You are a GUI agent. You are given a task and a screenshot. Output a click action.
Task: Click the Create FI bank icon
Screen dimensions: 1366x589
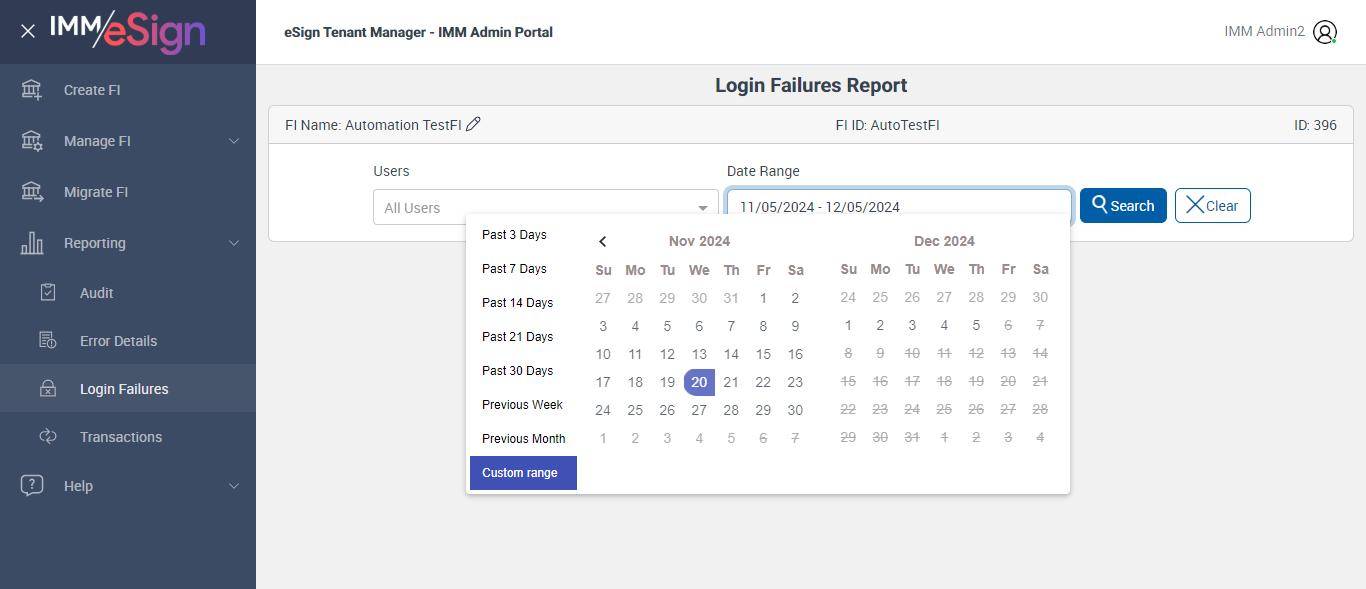pyautogui.click(x=32, y=90)
